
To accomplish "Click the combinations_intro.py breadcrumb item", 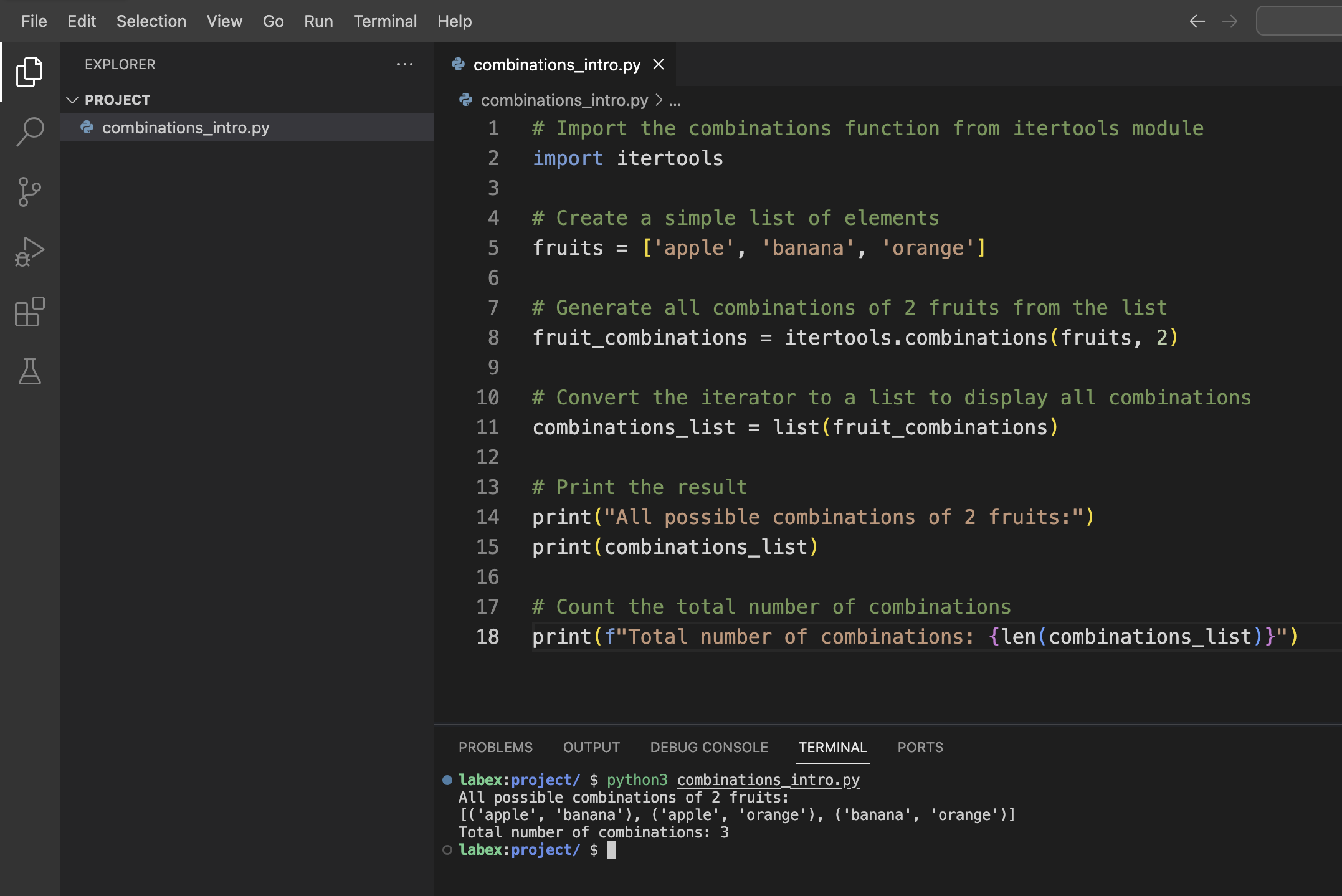I will coord(564,100).
